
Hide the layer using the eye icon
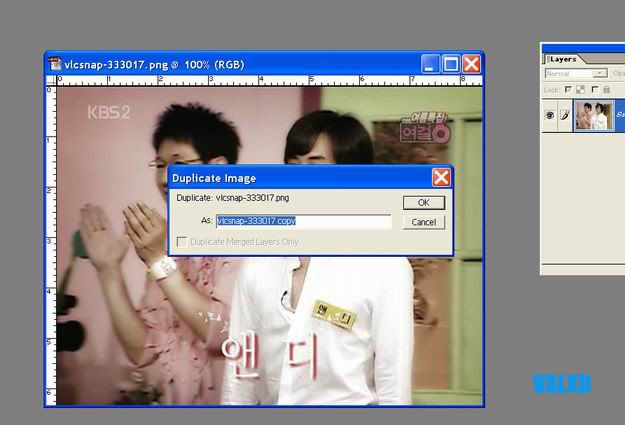click(550, 115)
